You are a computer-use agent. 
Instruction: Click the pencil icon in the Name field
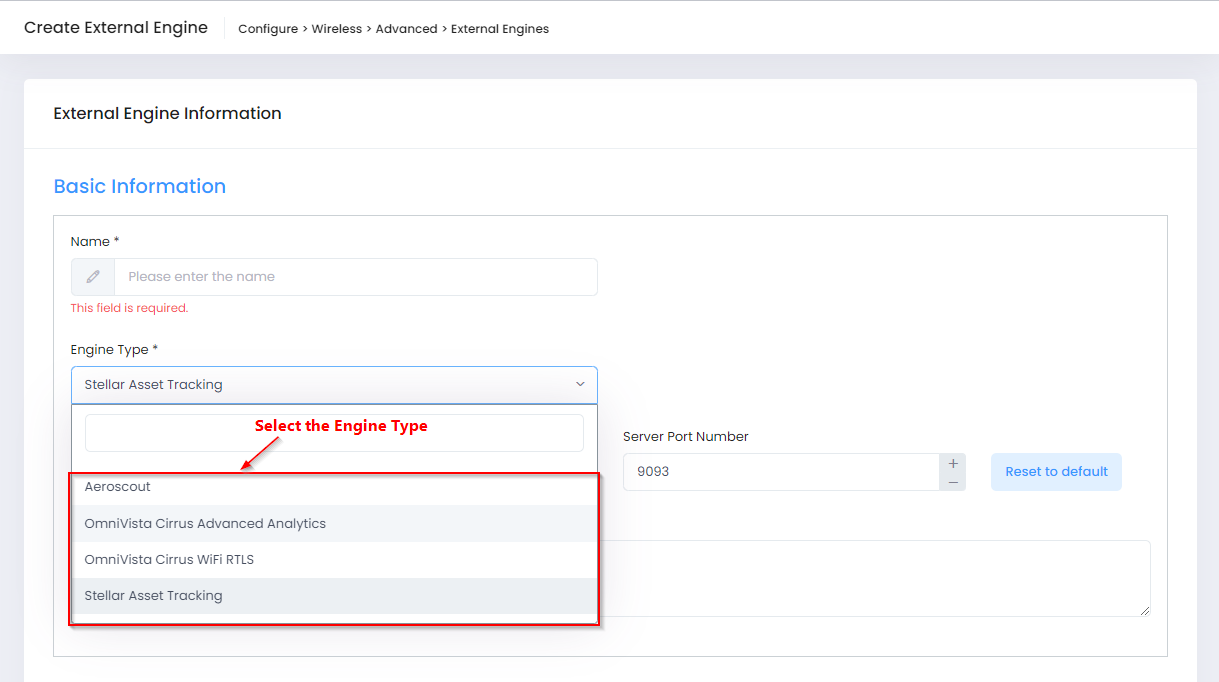[x=93, y=277]
